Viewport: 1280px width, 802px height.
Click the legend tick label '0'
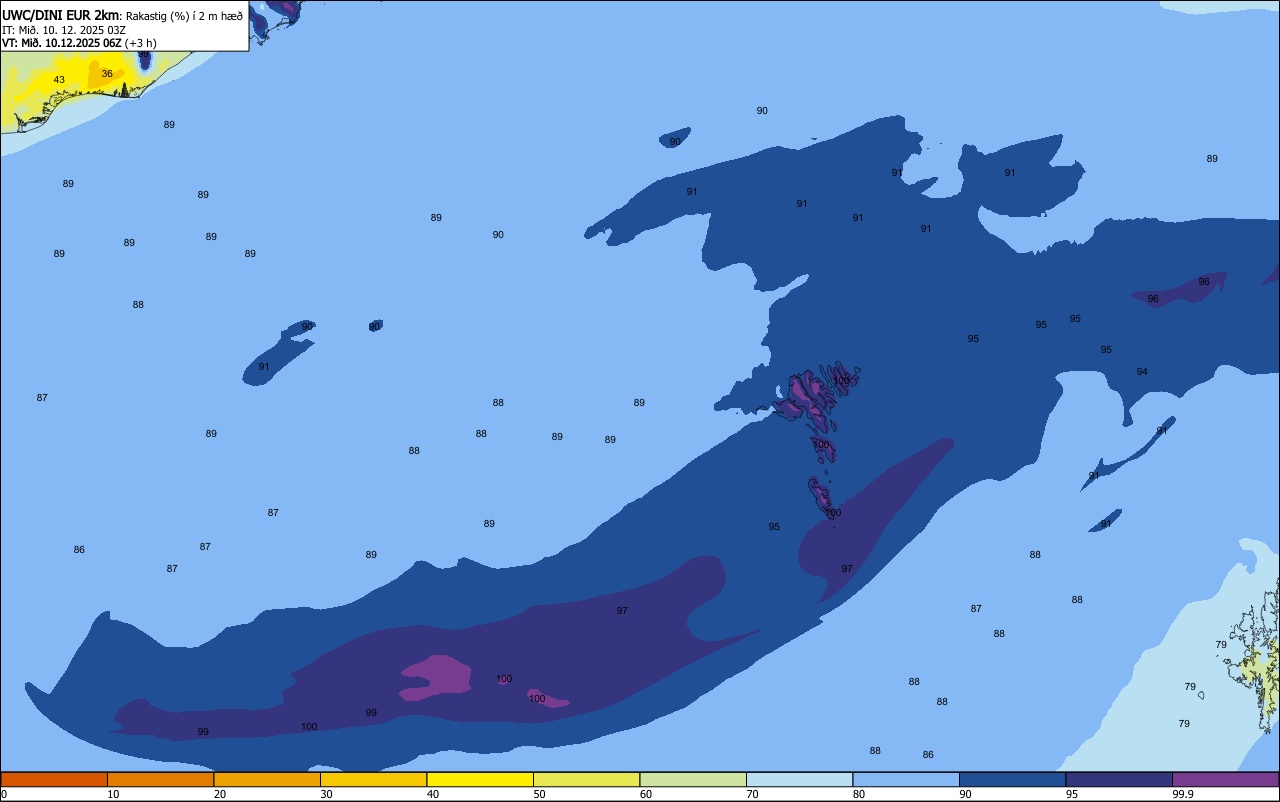[x=4, y=794]
